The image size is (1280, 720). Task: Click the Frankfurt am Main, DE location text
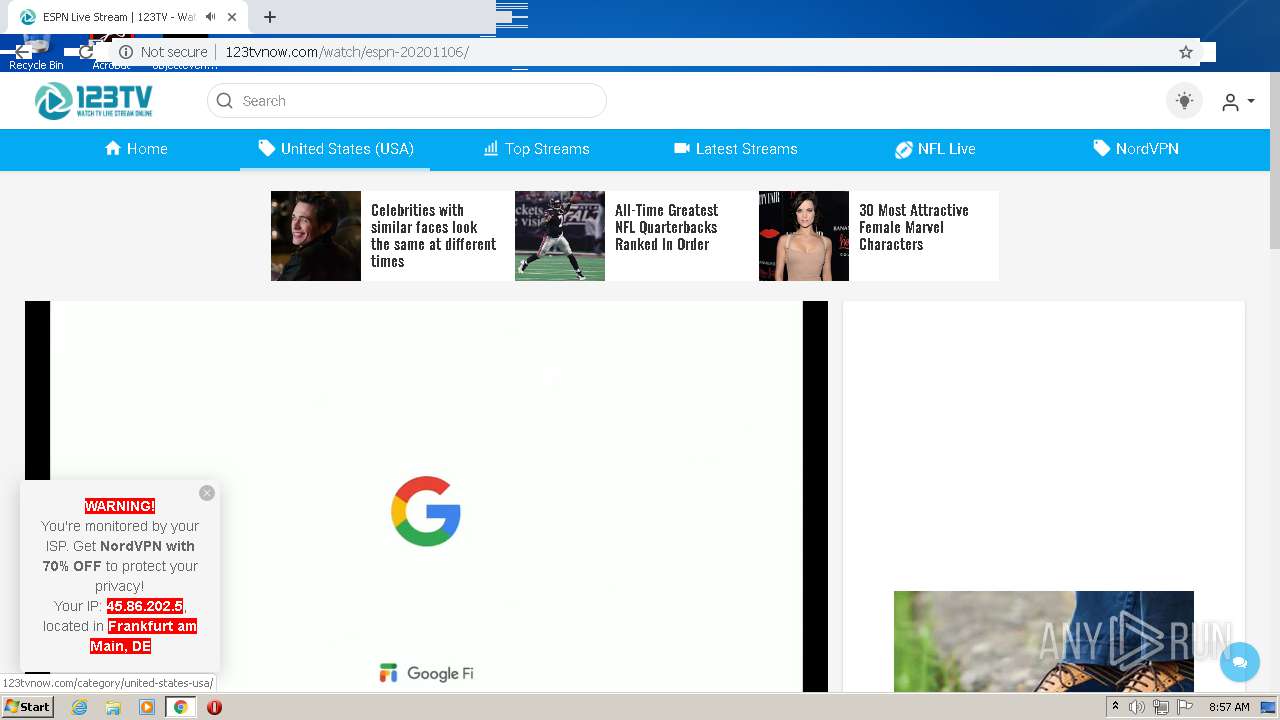click(x=146, y=636)
